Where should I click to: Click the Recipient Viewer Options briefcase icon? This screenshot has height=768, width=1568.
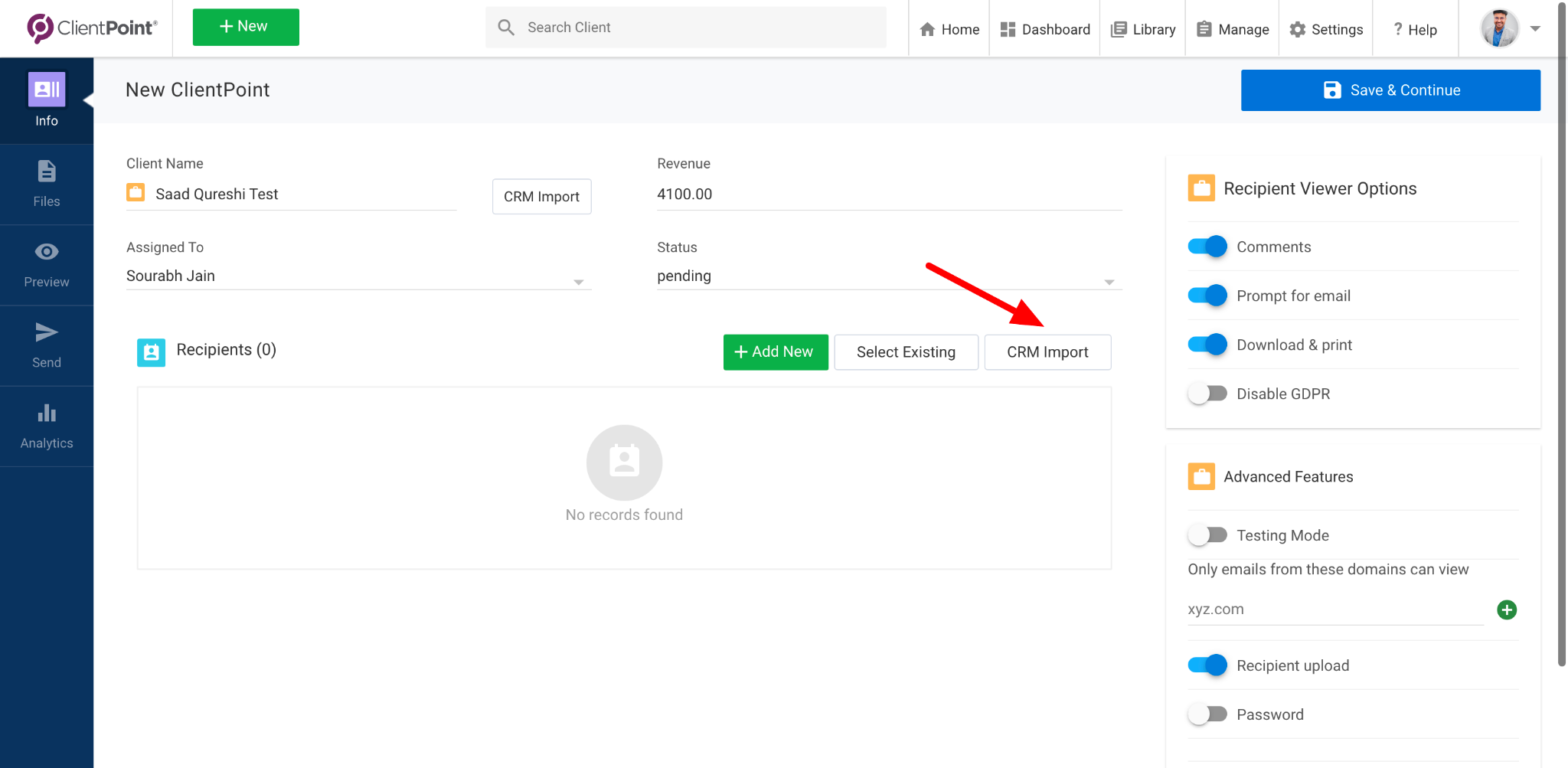[1201, 188]
